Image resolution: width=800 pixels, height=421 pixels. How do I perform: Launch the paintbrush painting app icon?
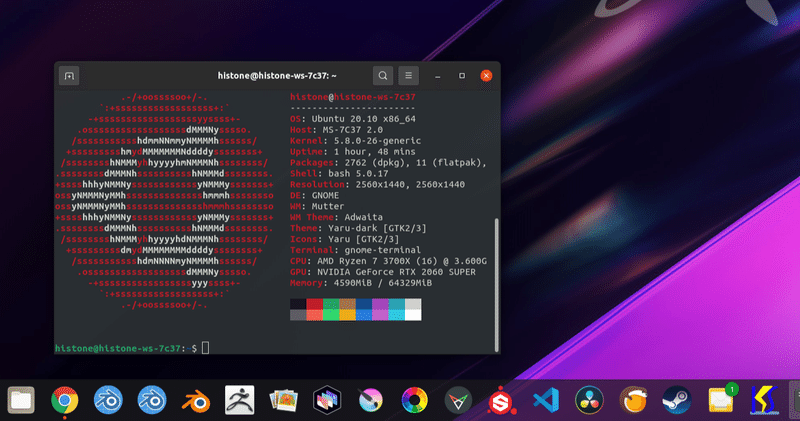[371, 400]
